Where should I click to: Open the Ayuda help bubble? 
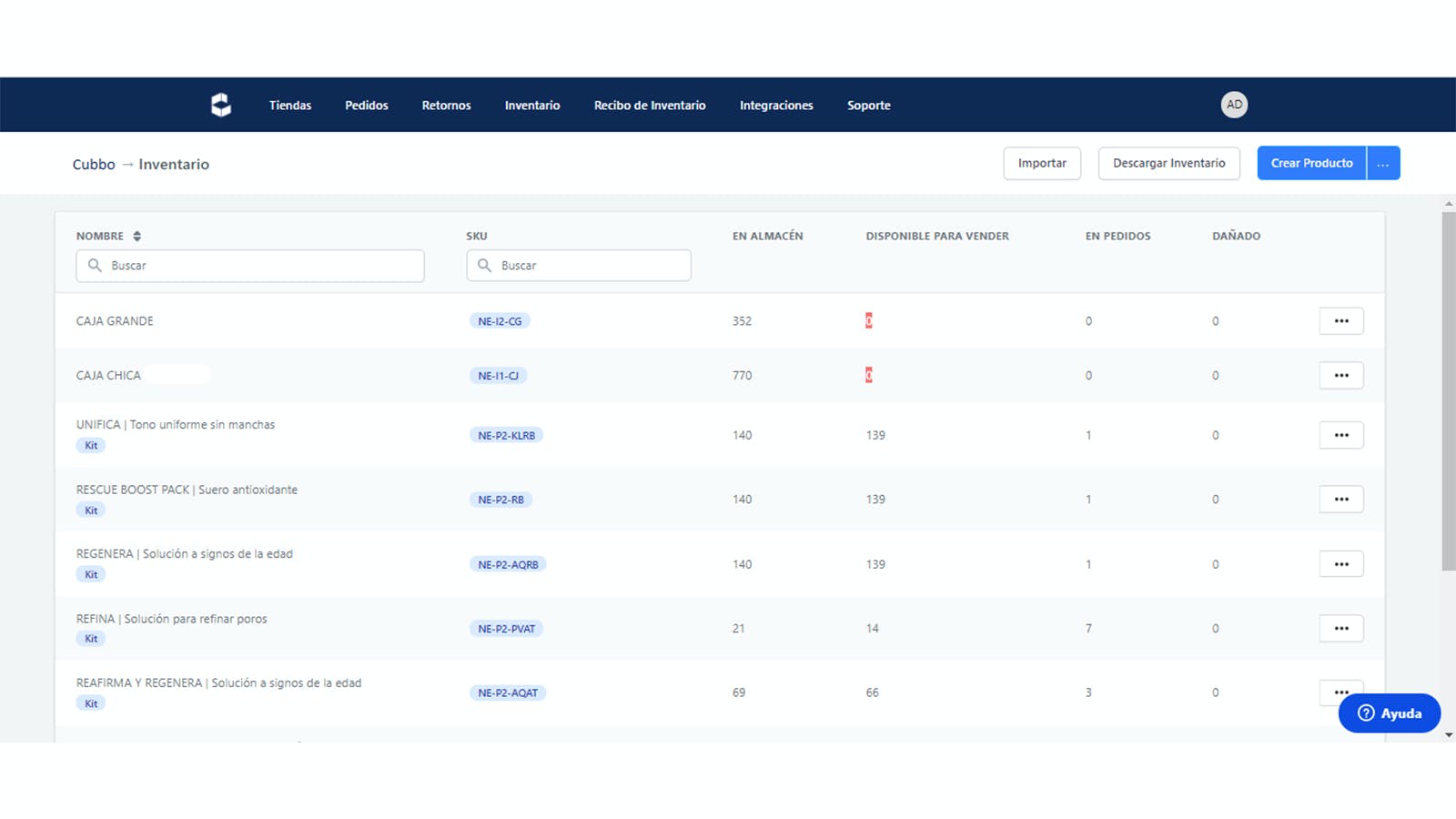1390,713
